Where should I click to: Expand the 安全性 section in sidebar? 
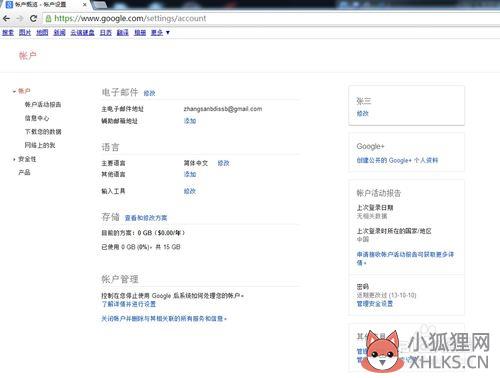[x=14, y=159]
